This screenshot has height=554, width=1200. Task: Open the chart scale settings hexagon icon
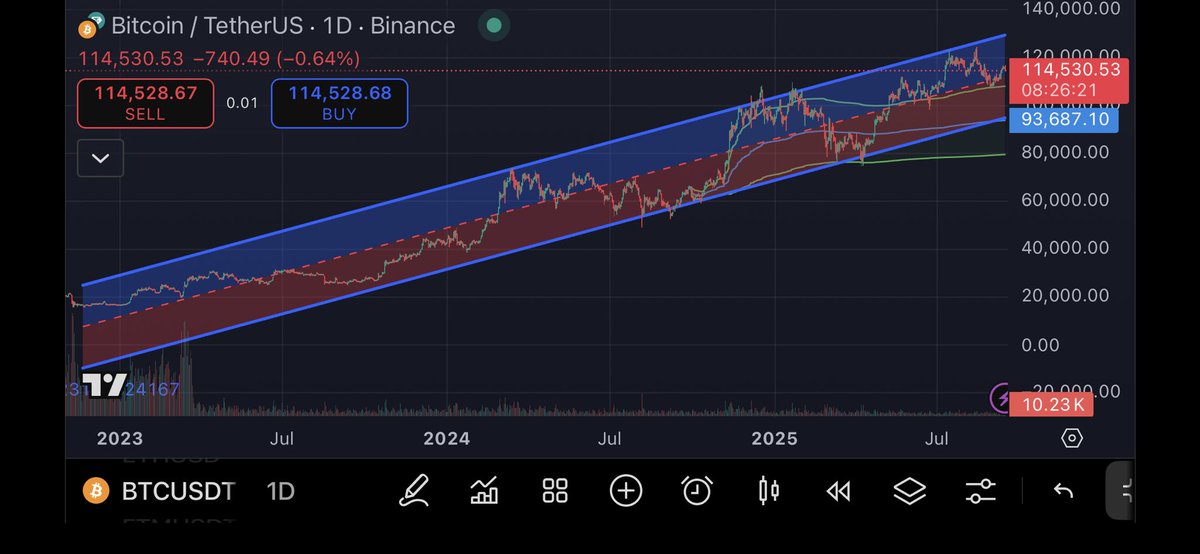[1072, 438]
